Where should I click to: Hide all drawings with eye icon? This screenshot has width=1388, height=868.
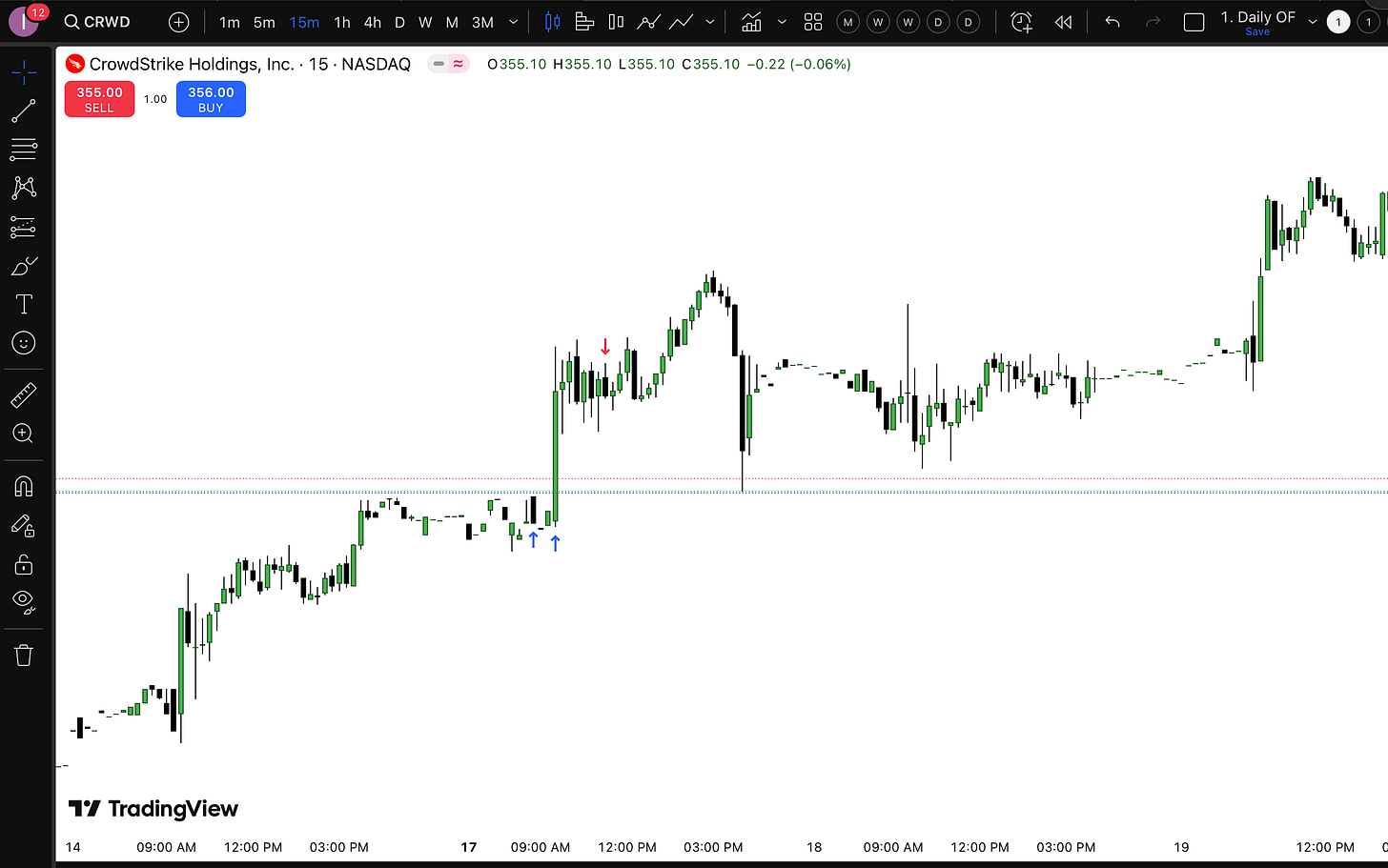(x=24, y=602)
